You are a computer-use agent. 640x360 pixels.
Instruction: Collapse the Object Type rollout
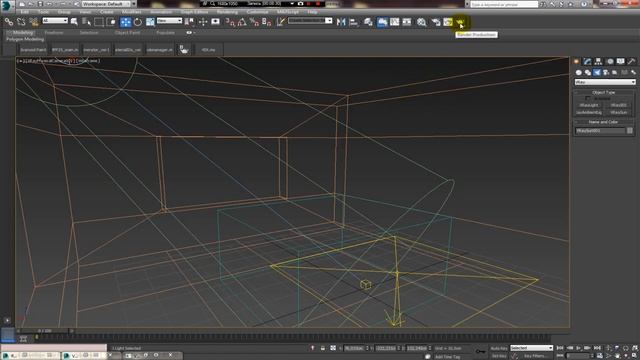tap(604, 93)
